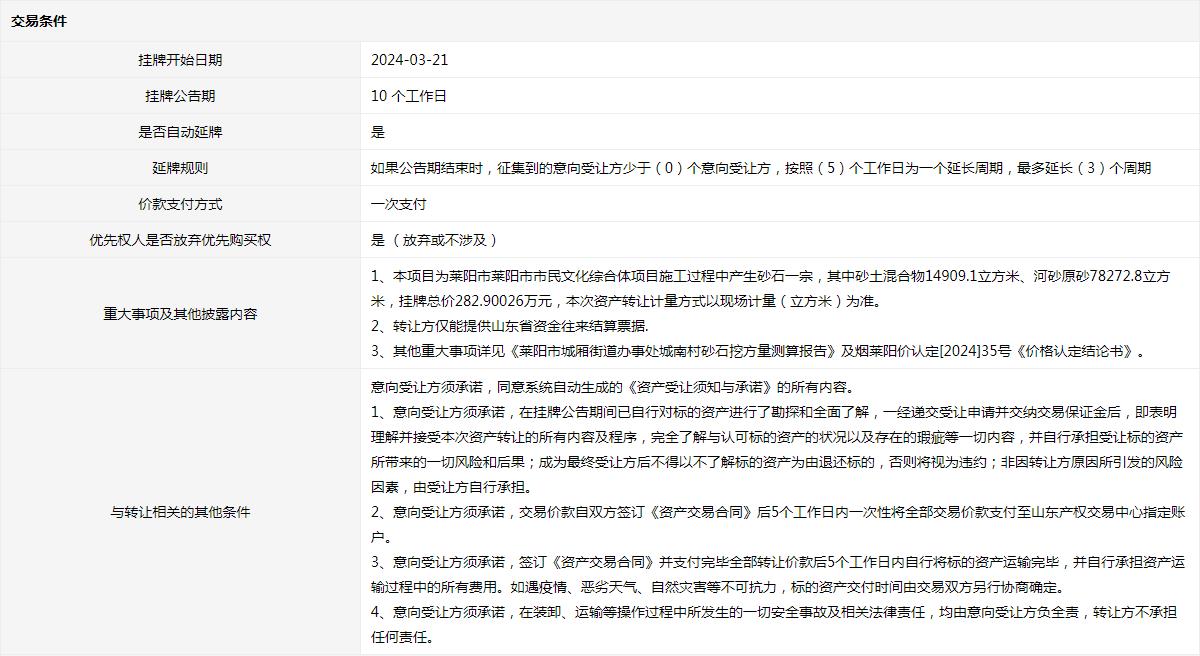The image size is (1200, 656).
Task: Select the 是否自动延牌 label cell
Action: point(180,132)
